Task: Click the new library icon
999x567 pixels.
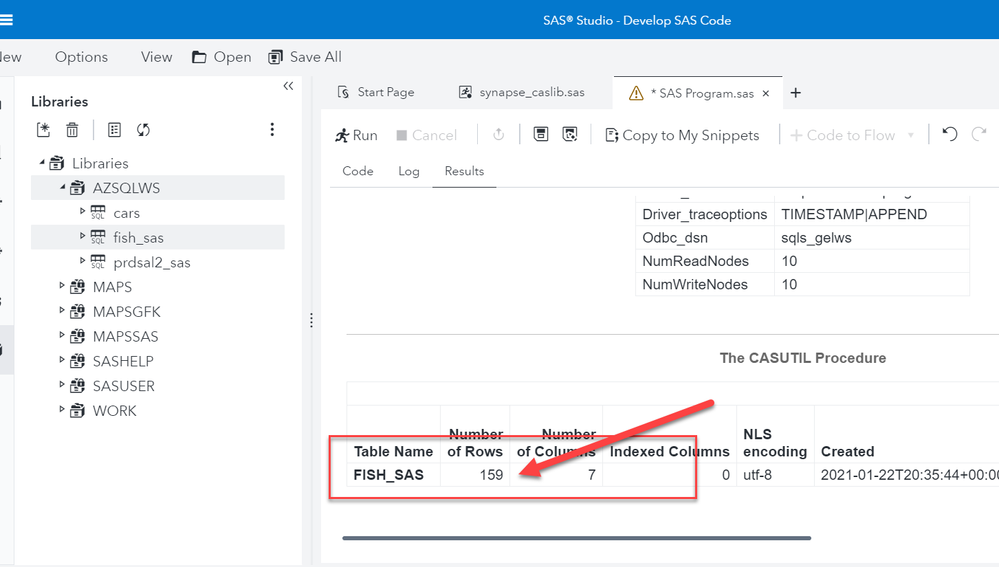Action: point(43,130)
